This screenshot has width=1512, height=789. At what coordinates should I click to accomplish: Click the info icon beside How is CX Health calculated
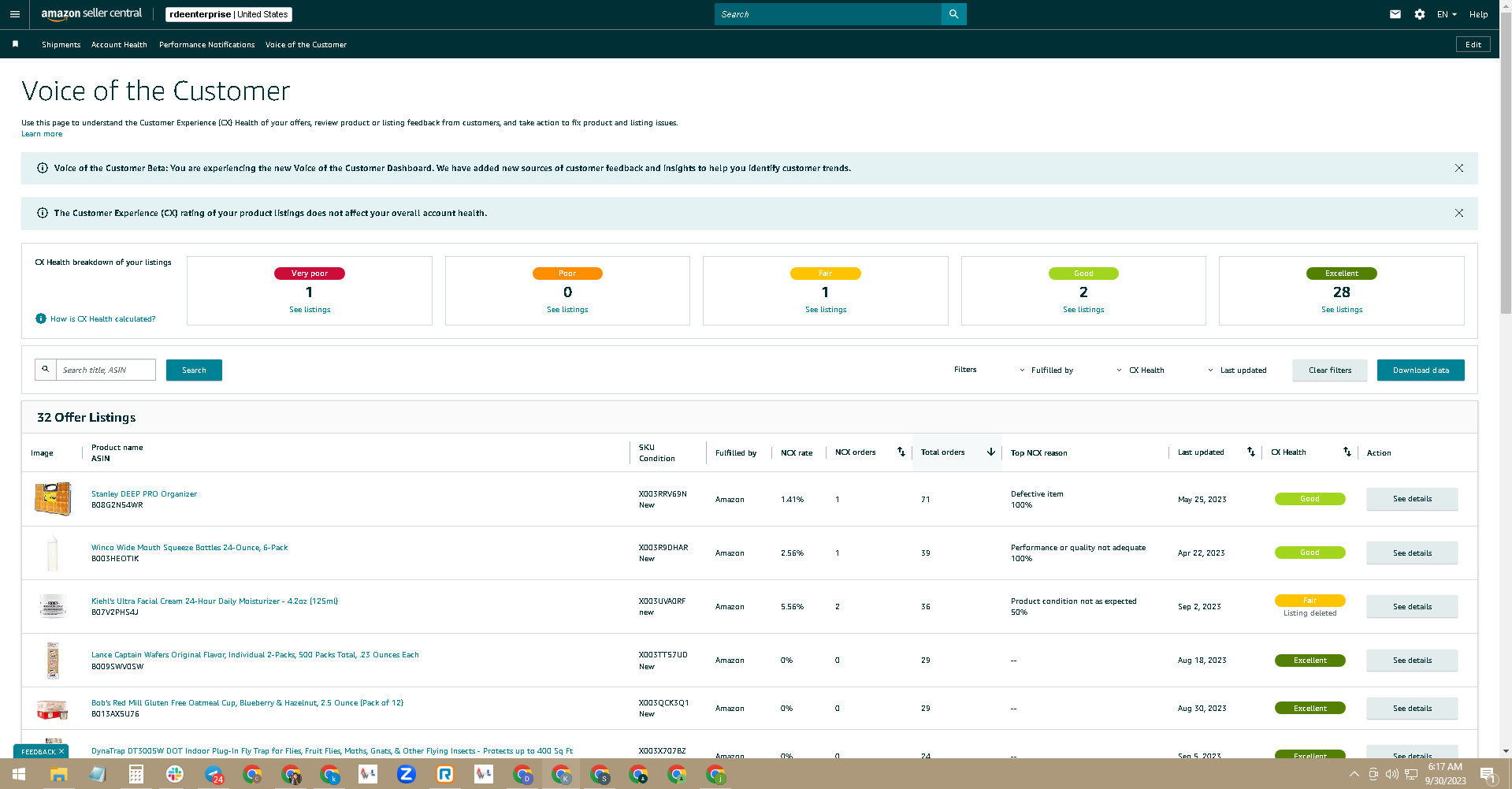41,318
